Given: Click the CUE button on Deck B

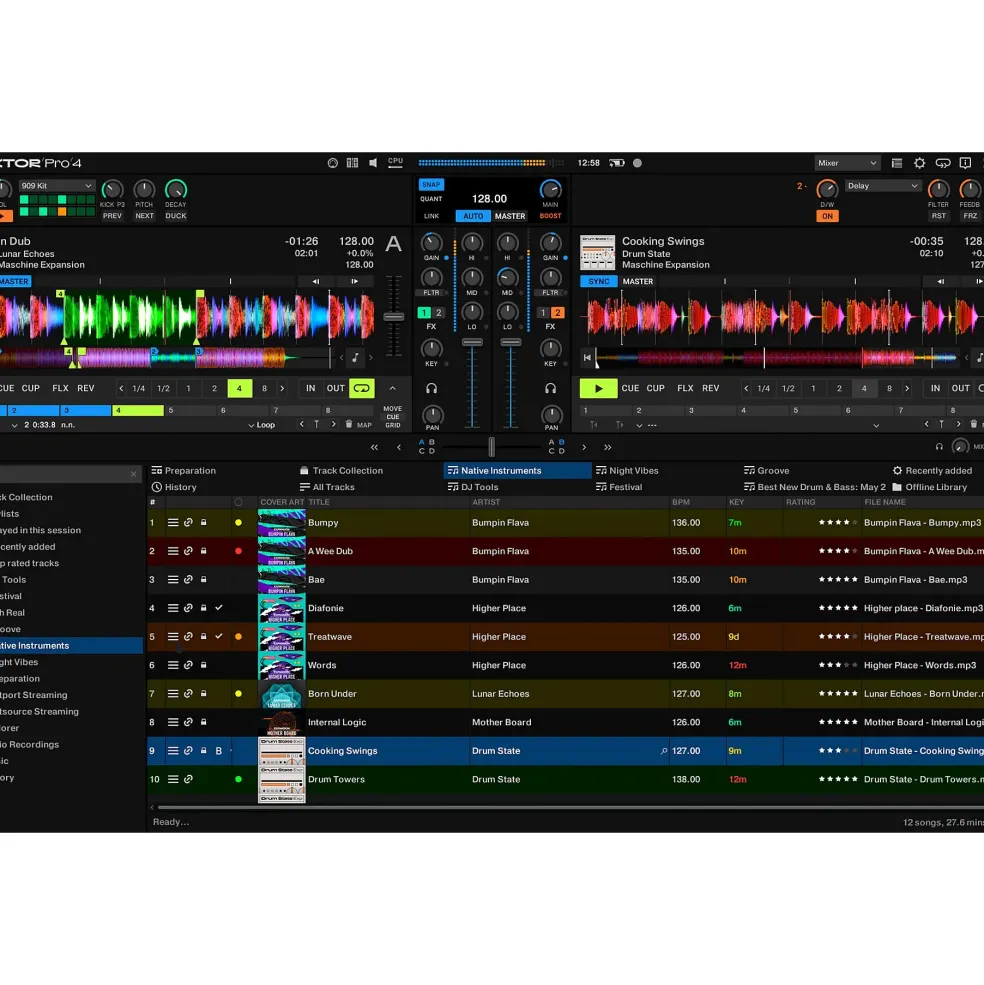Looking at the screenshot, I should [630, 388].
